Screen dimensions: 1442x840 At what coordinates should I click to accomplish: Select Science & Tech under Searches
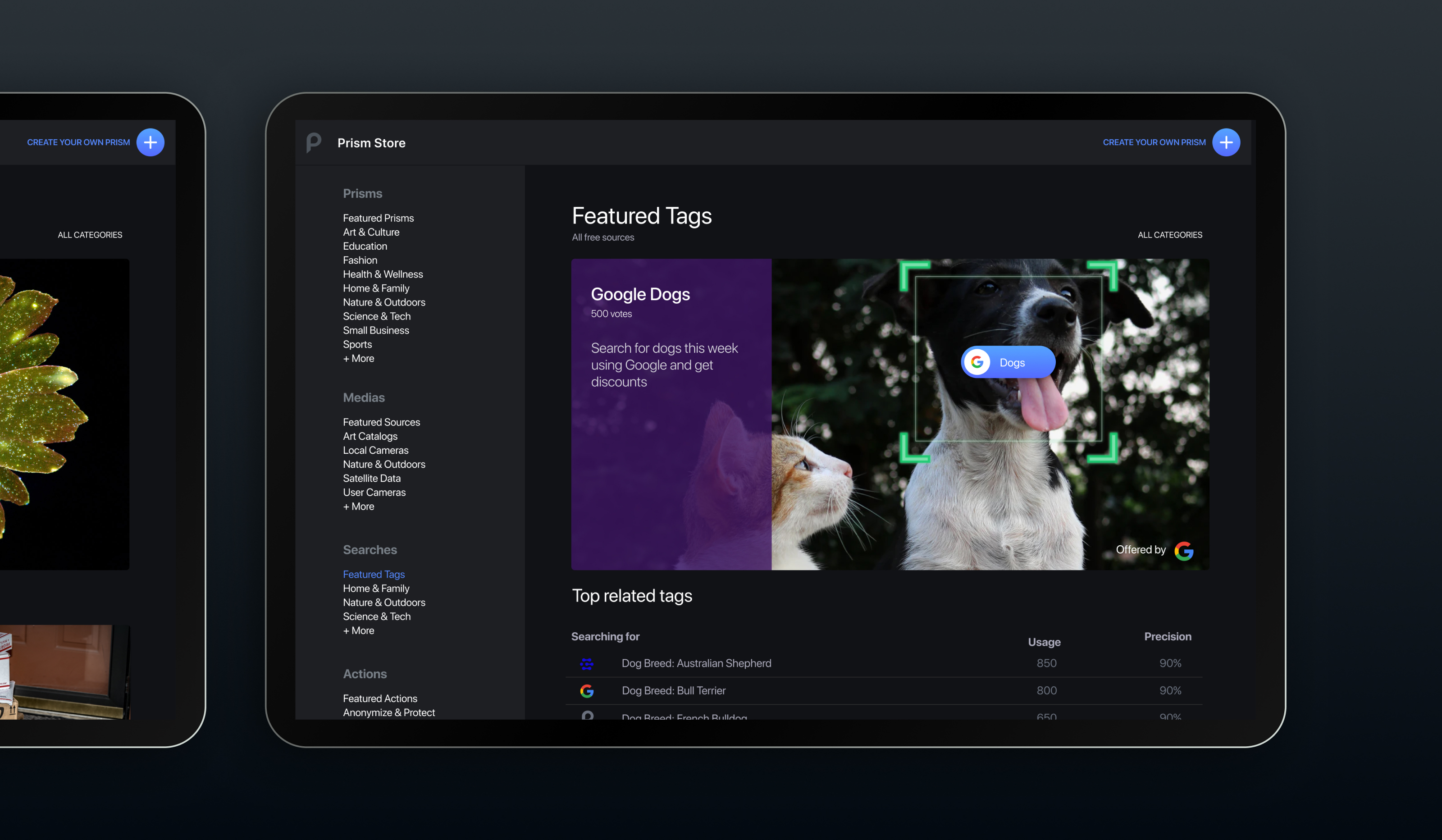click(377, 616)
